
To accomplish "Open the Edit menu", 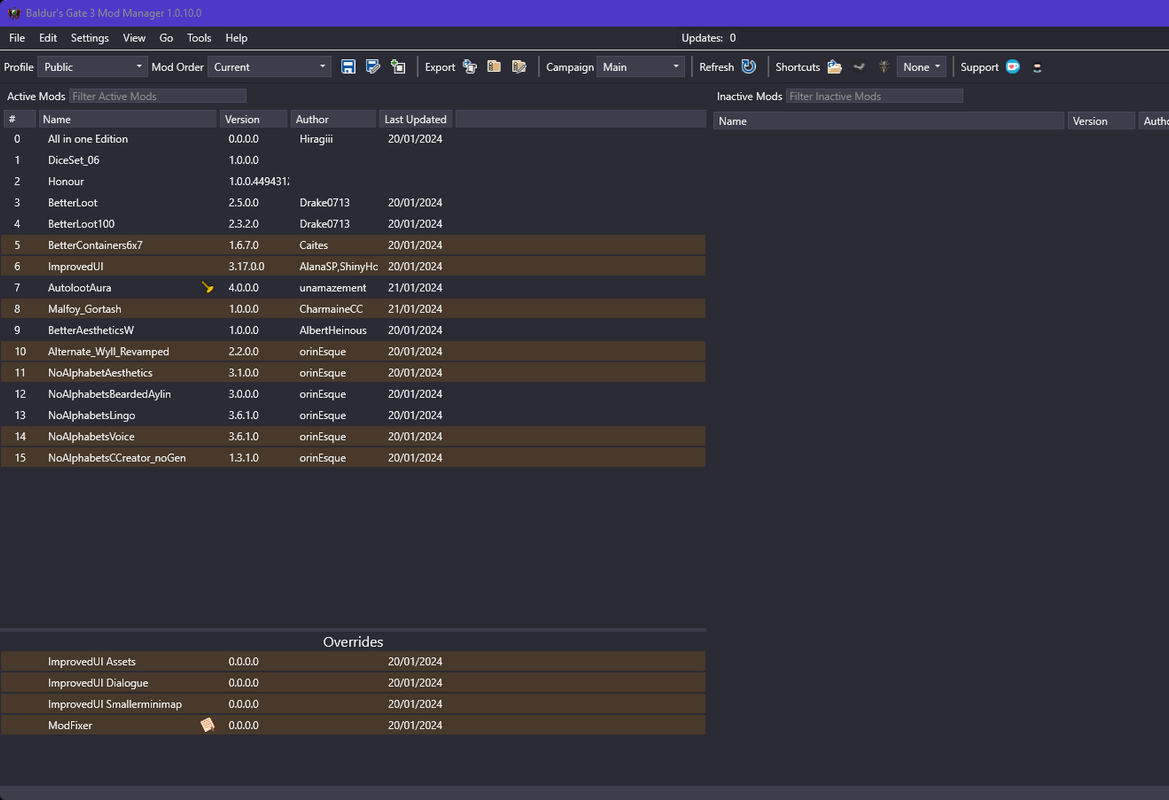I will point(48,38).
